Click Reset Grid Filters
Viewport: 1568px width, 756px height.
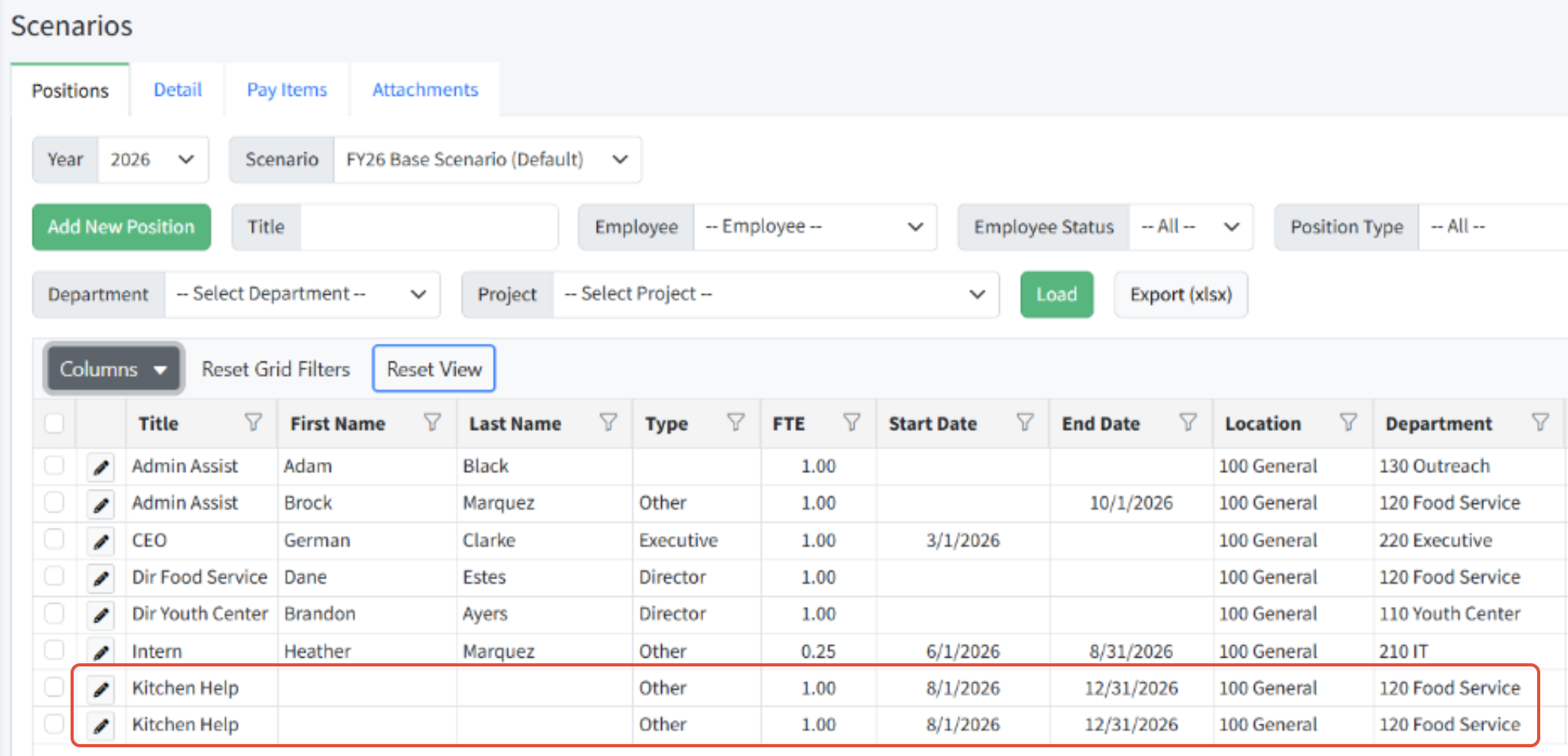(276, 369)
